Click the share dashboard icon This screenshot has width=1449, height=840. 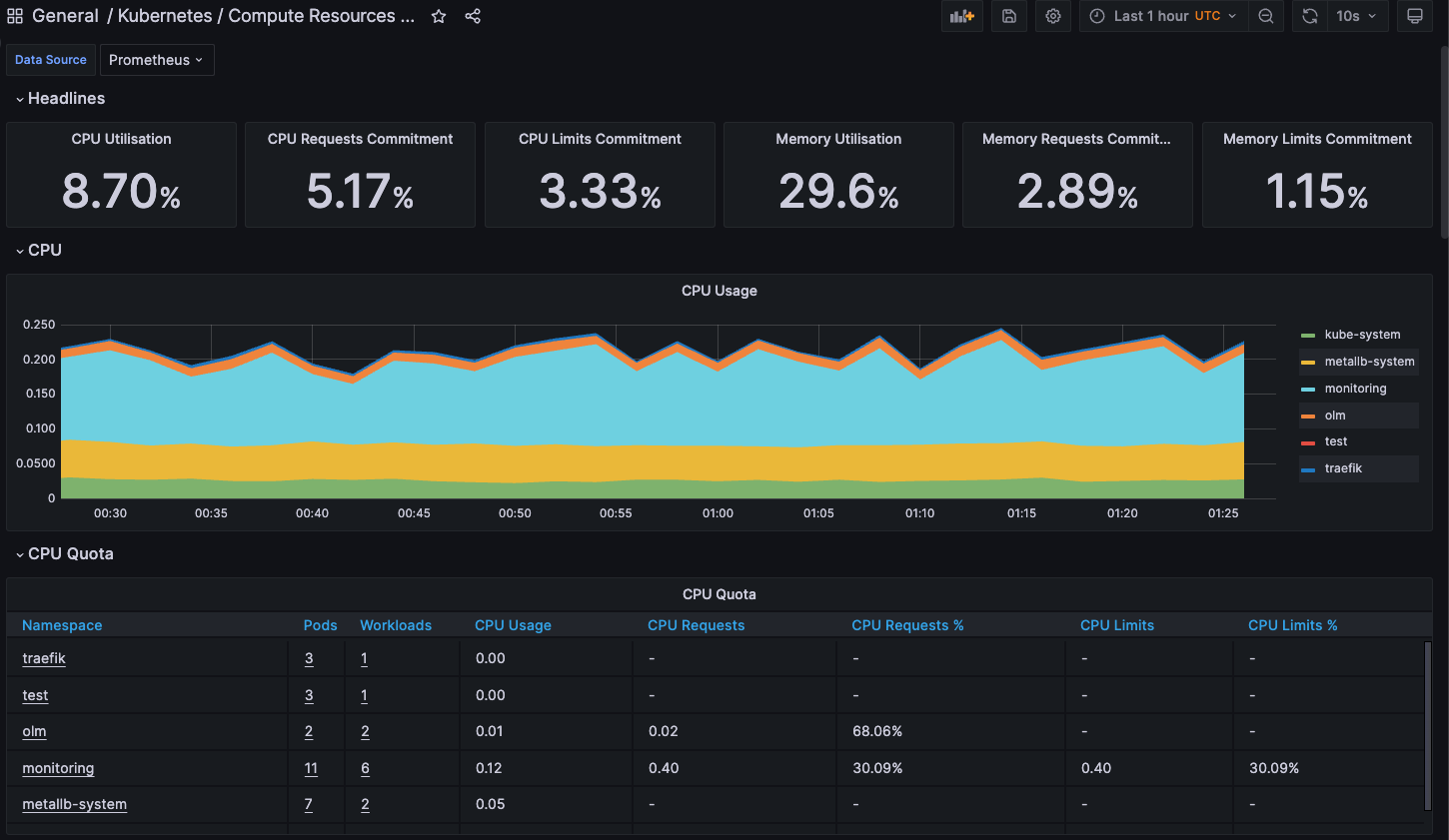[473, 16]
